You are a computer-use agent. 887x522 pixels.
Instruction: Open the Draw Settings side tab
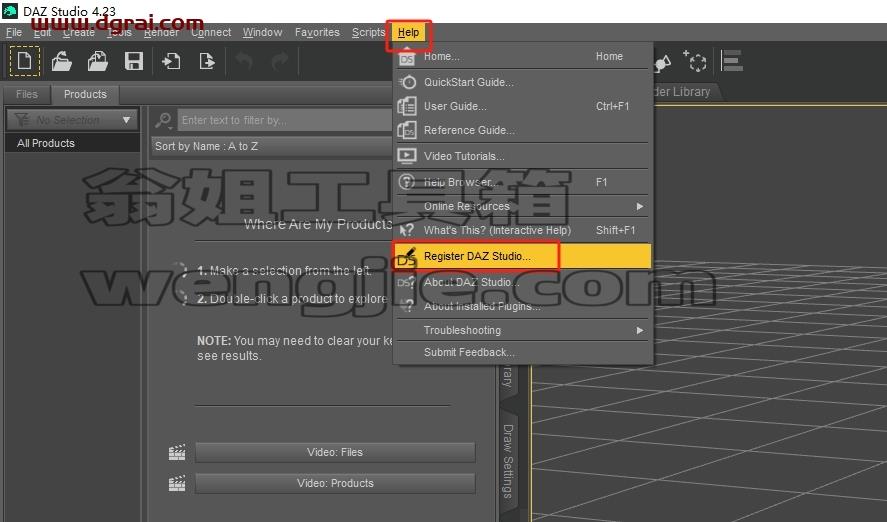[508, 461]
